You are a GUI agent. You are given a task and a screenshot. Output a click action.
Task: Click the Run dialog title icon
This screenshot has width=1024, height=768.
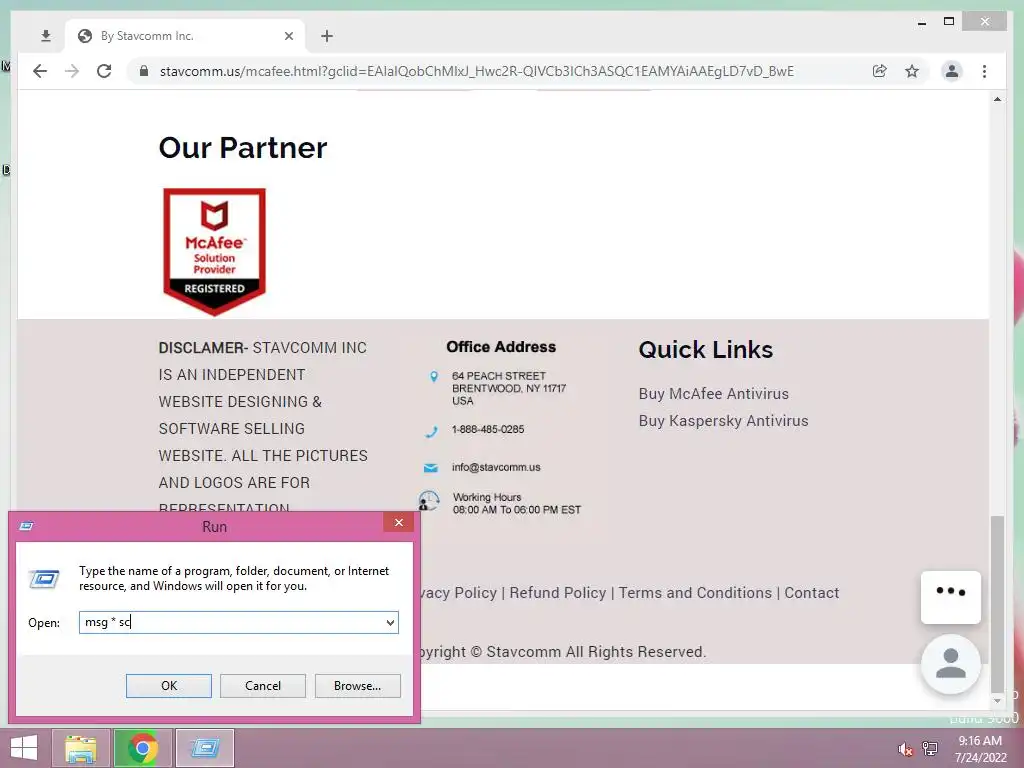tap(27, 526)
